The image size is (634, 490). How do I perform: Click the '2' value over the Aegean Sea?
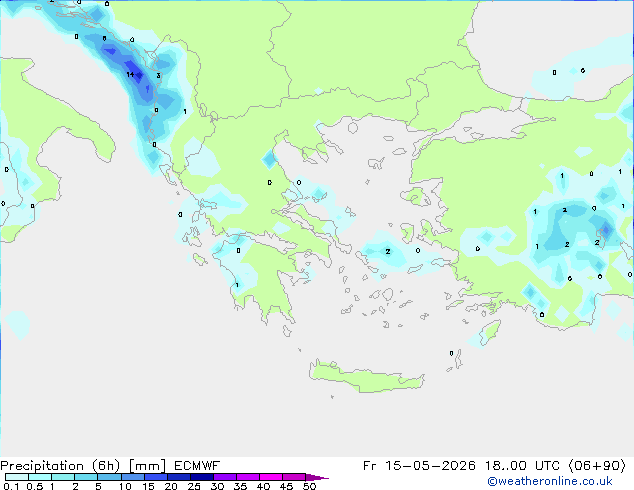388,251
